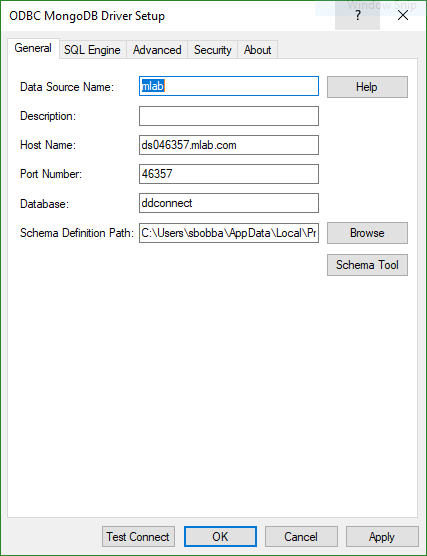Switch to the SQL Engine tab
The image size is (427, 556).
92,50
